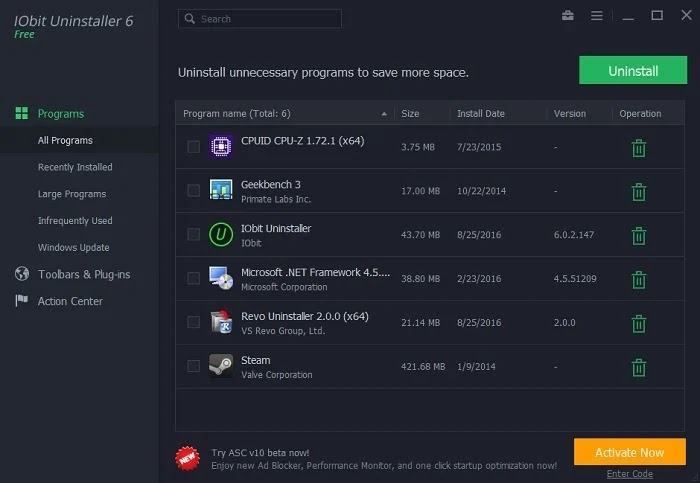Open the Programs section
Screen dimensions: 700x483
61,114
